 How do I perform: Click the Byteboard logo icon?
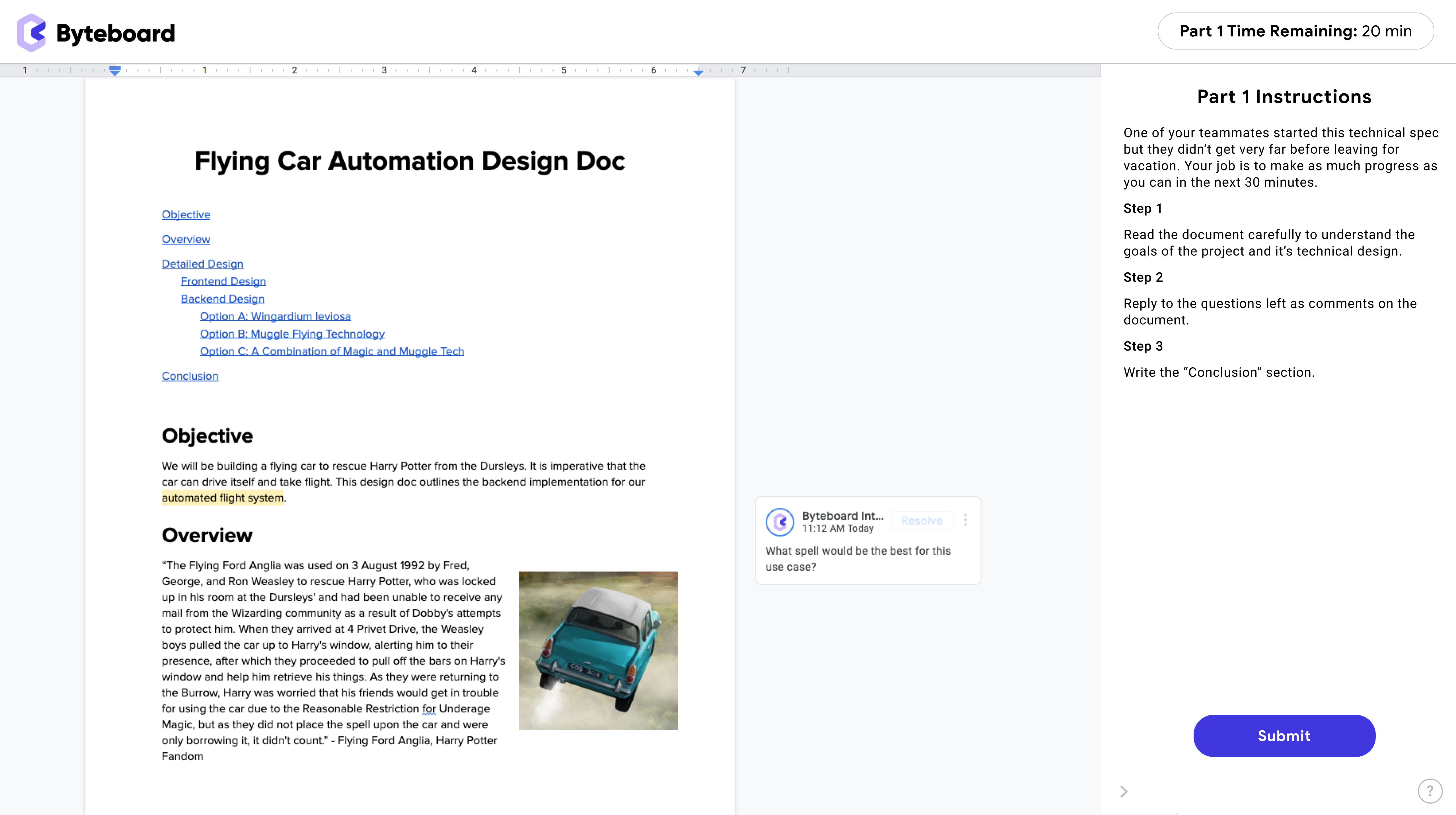(x=31, y=33)
